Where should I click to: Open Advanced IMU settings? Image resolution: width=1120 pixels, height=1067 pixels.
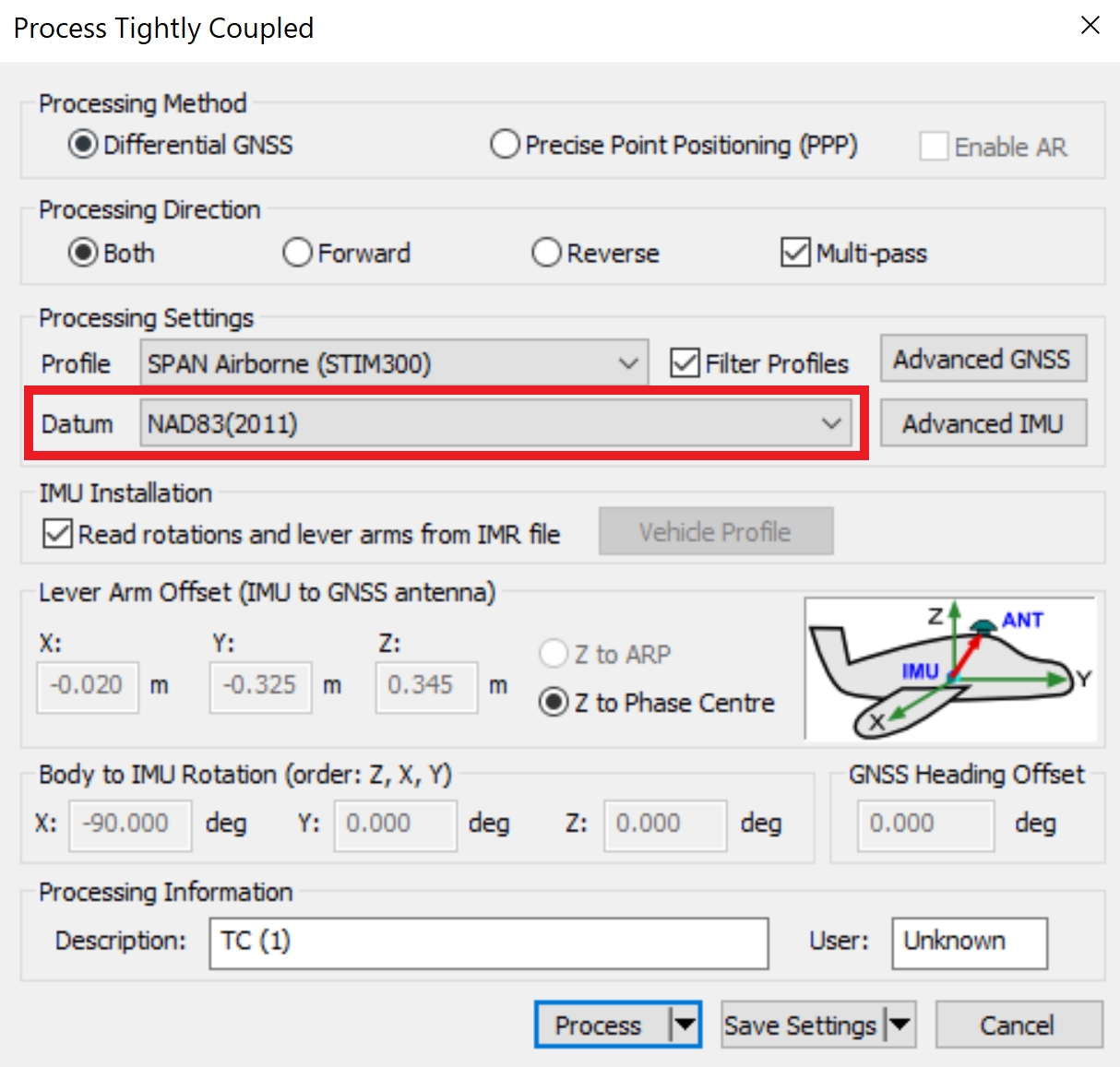(983, 423)
